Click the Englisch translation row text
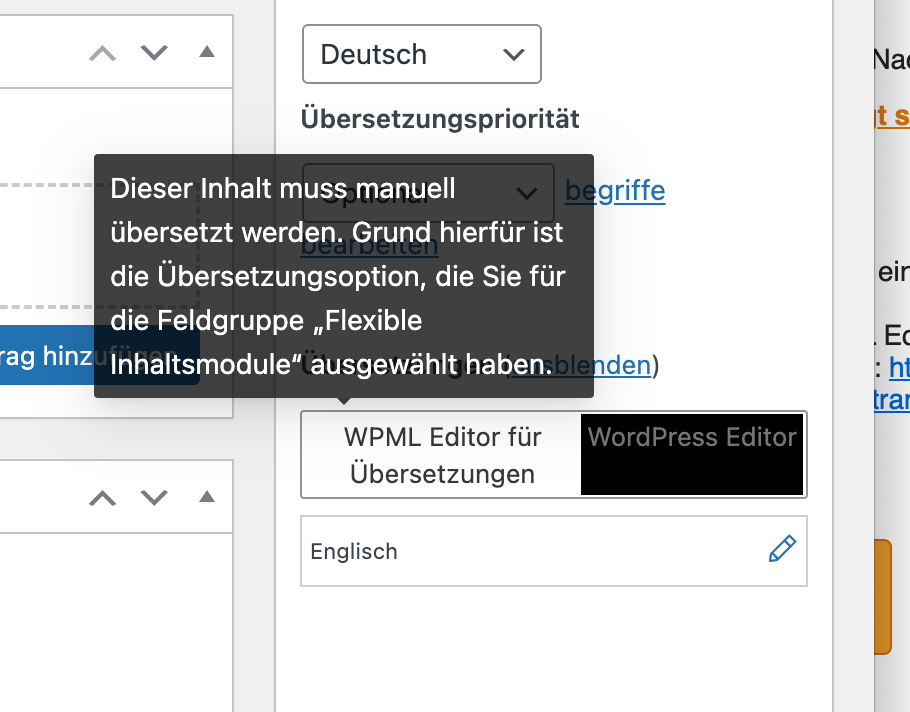The image size is (910, 712). pyautogui.click(x=354, y=551)
